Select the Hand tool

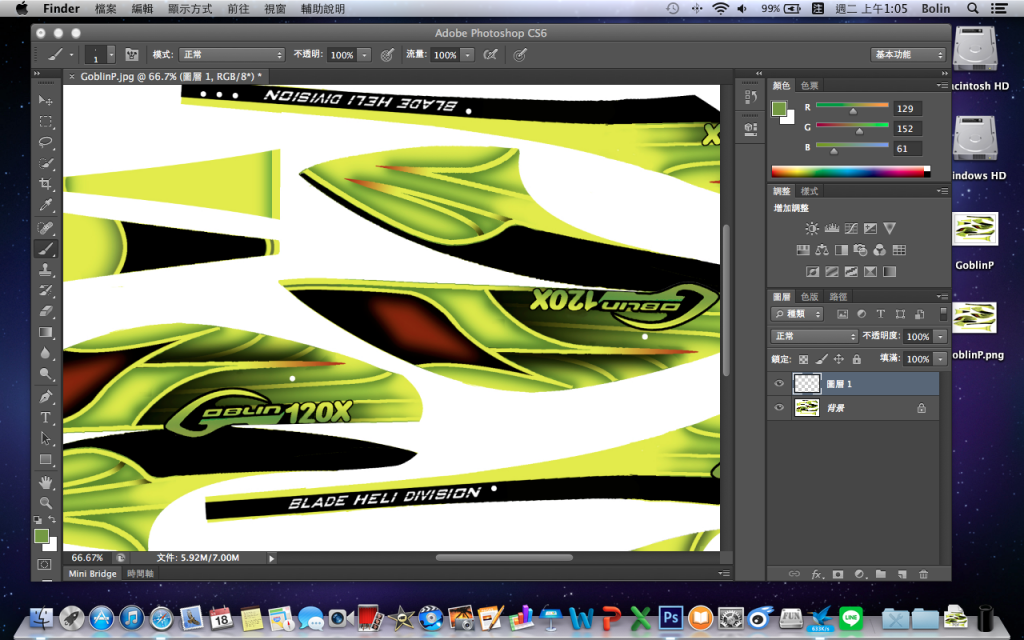coord(45,482)
